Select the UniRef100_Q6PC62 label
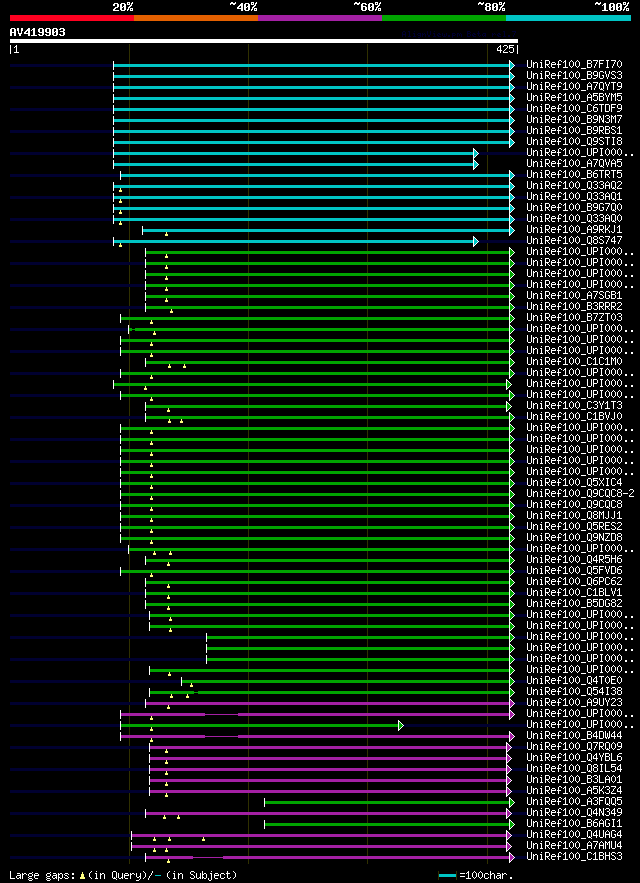Image resolution: width=640 pixels, height=883 pixels. pos(574,581)
